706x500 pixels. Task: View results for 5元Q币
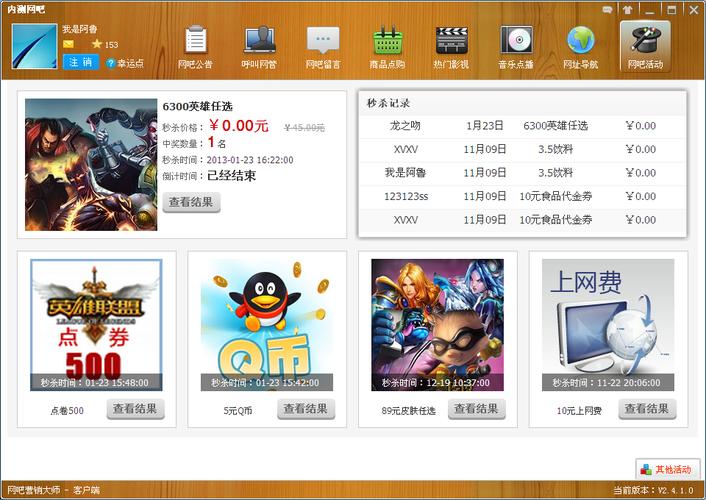pos(306,409)
